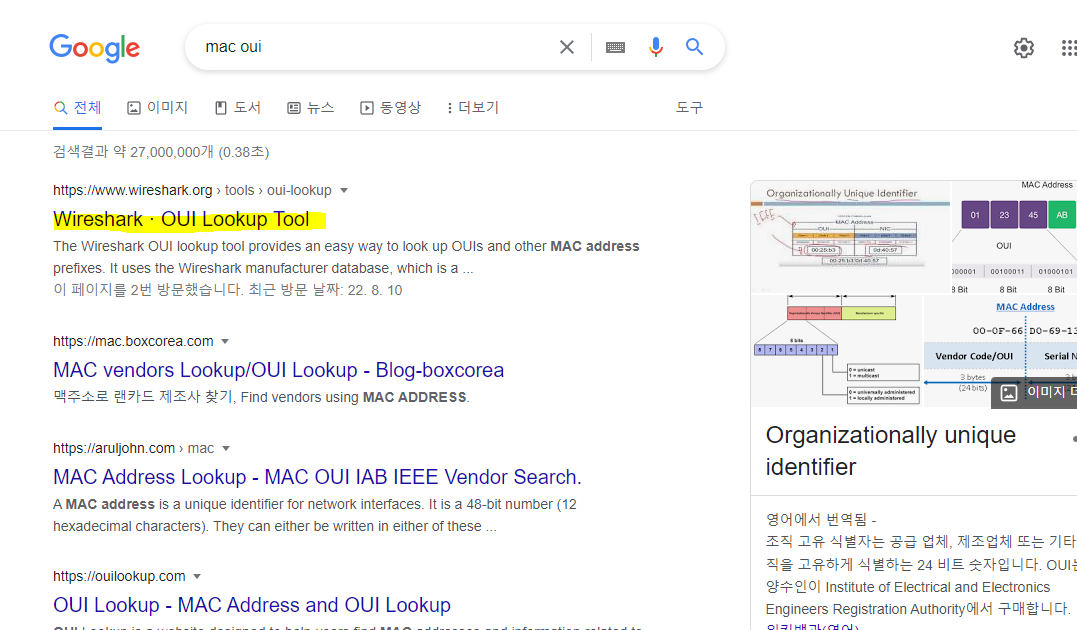The height and width of the screenshot is (630, 1077).
Task: Expand dropdown next to mac.boxcorea.com URL
Action: tap(225, 341)
